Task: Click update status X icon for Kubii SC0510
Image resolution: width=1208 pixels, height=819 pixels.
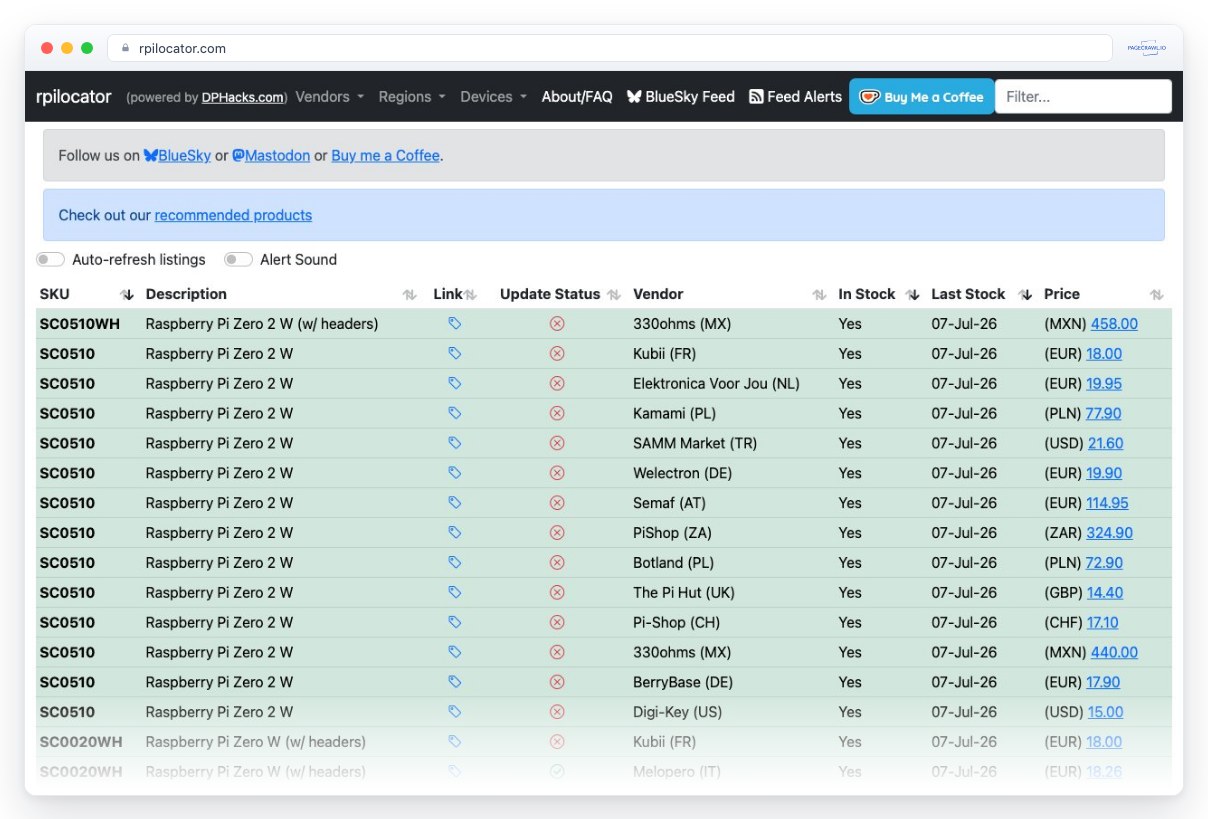Action: tap(557, 353)
